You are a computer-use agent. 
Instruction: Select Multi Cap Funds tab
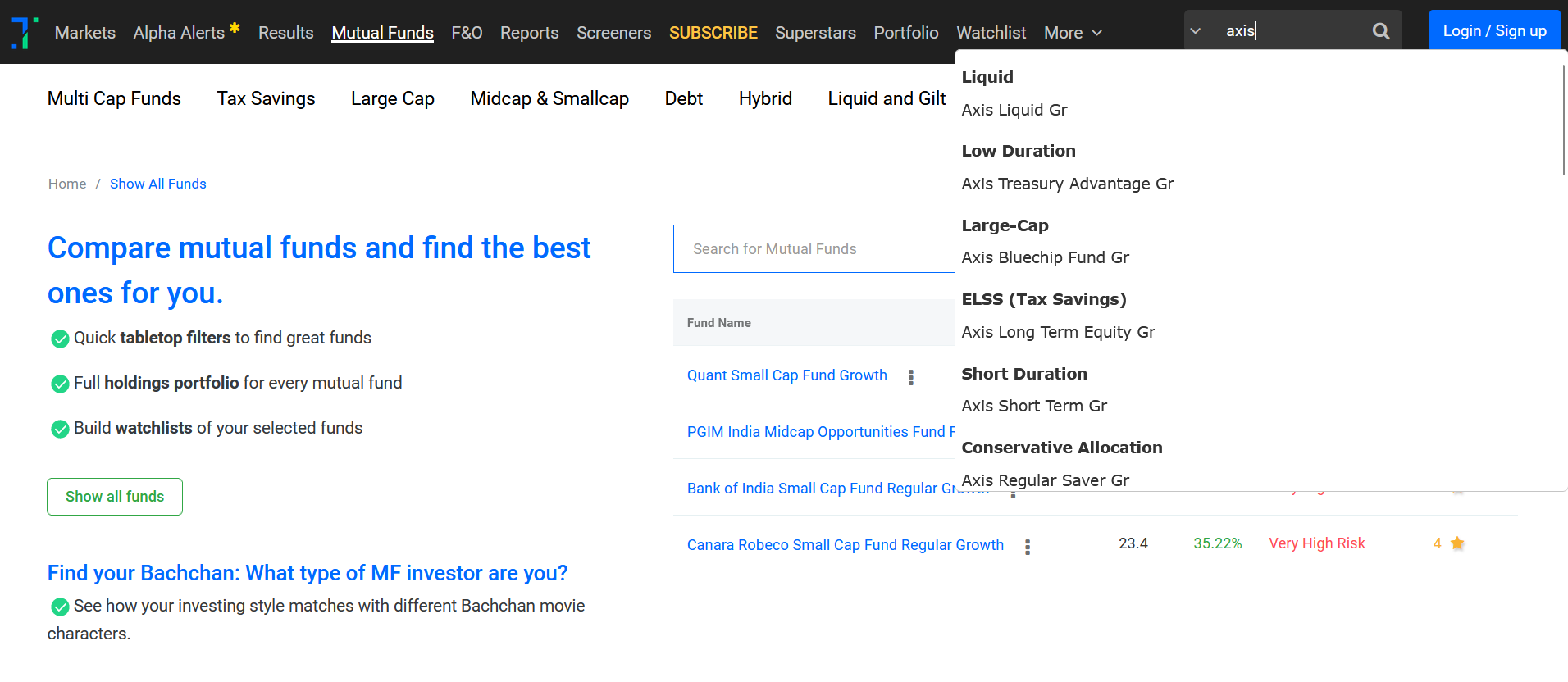114,98
